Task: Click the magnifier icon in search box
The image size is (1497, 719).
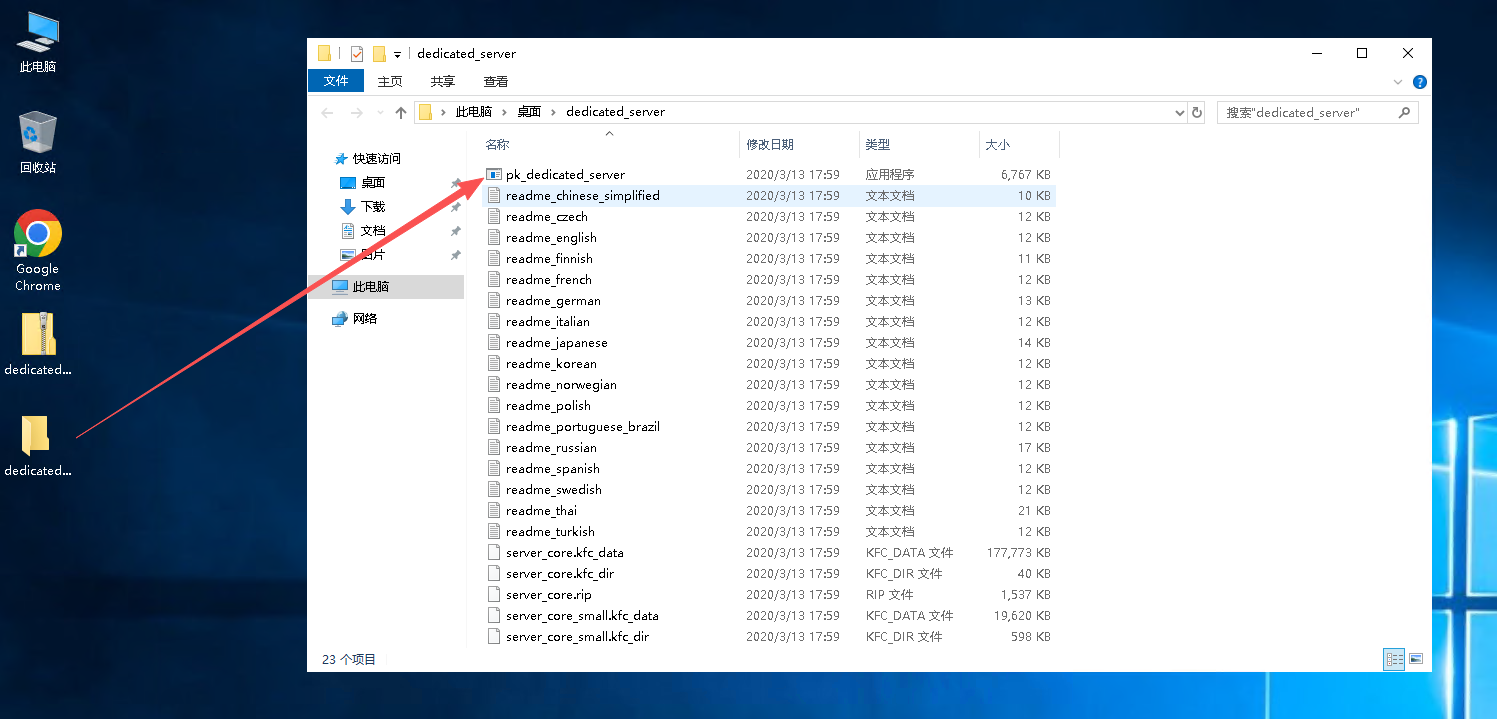Action: coord(1404,113)
